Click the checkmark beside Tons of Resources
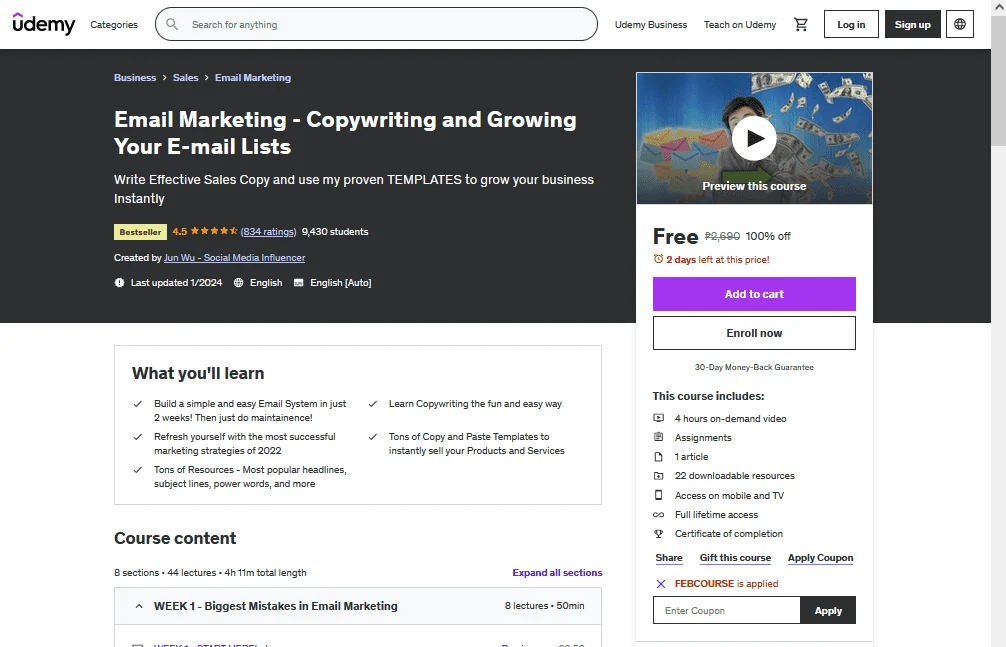Screen dimensions: 1006x647 (x=137, y=470)
